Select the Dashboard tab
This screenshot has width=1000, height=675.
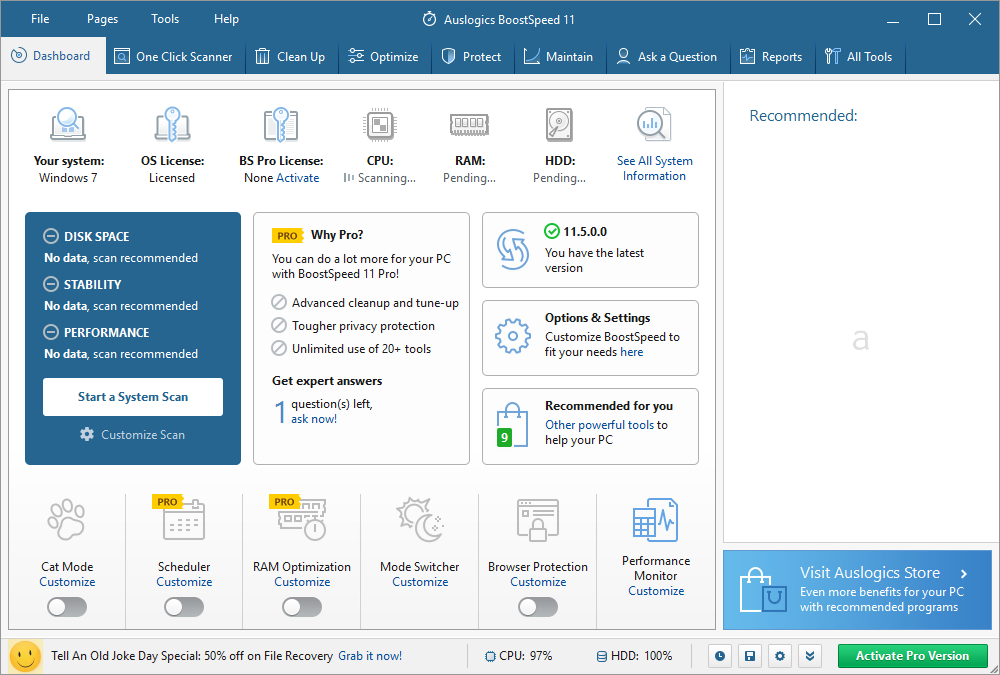click(x=53, y=56)
